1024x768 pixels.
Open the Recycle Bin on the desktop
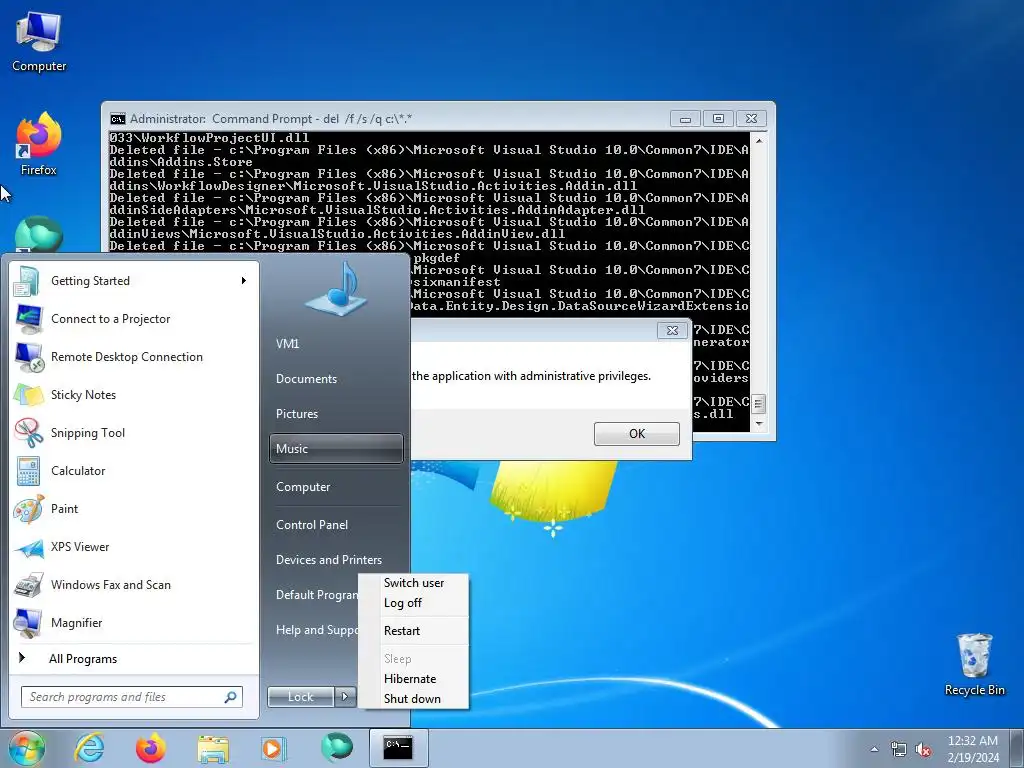(974, 664)
